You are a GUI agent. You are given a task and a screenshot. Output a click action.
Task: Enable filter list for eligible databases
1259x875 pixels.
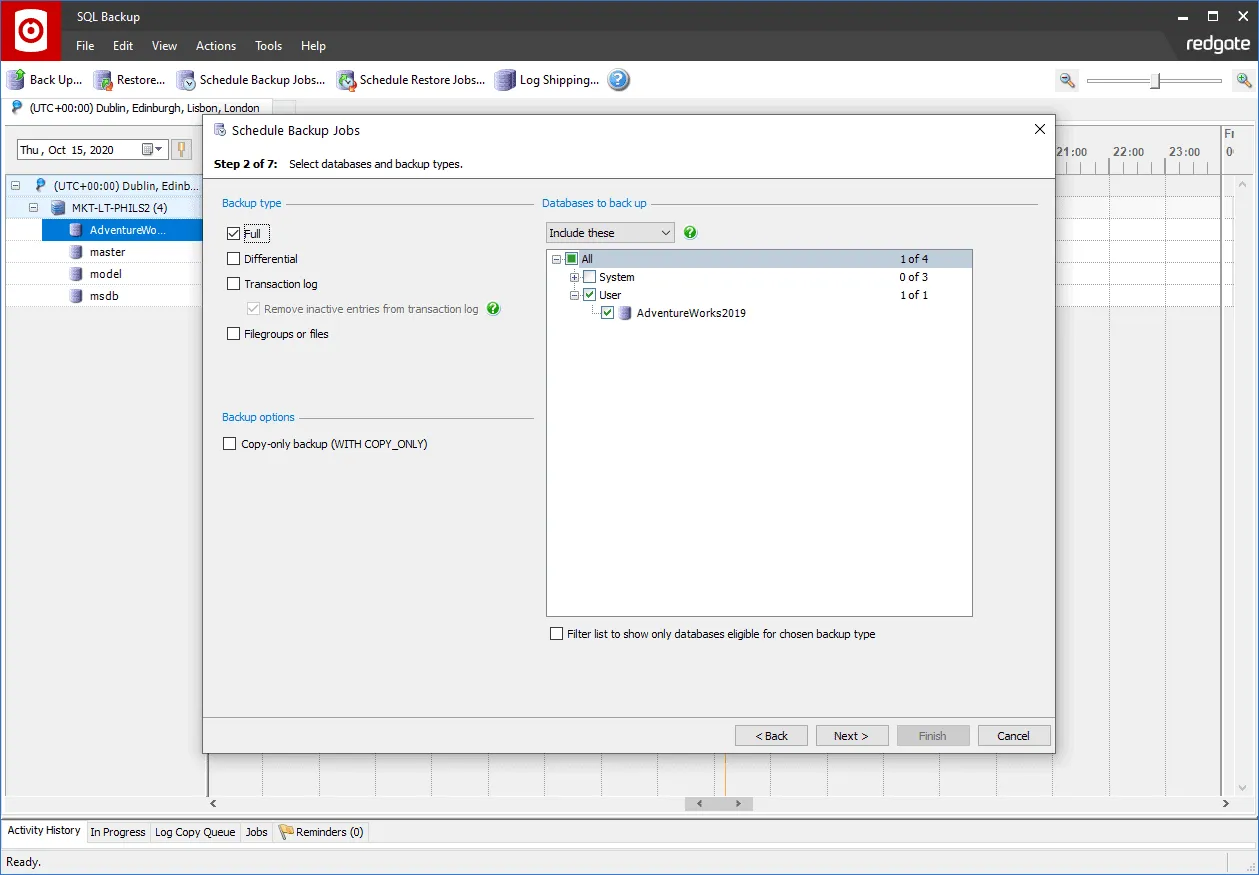point(557,633)
